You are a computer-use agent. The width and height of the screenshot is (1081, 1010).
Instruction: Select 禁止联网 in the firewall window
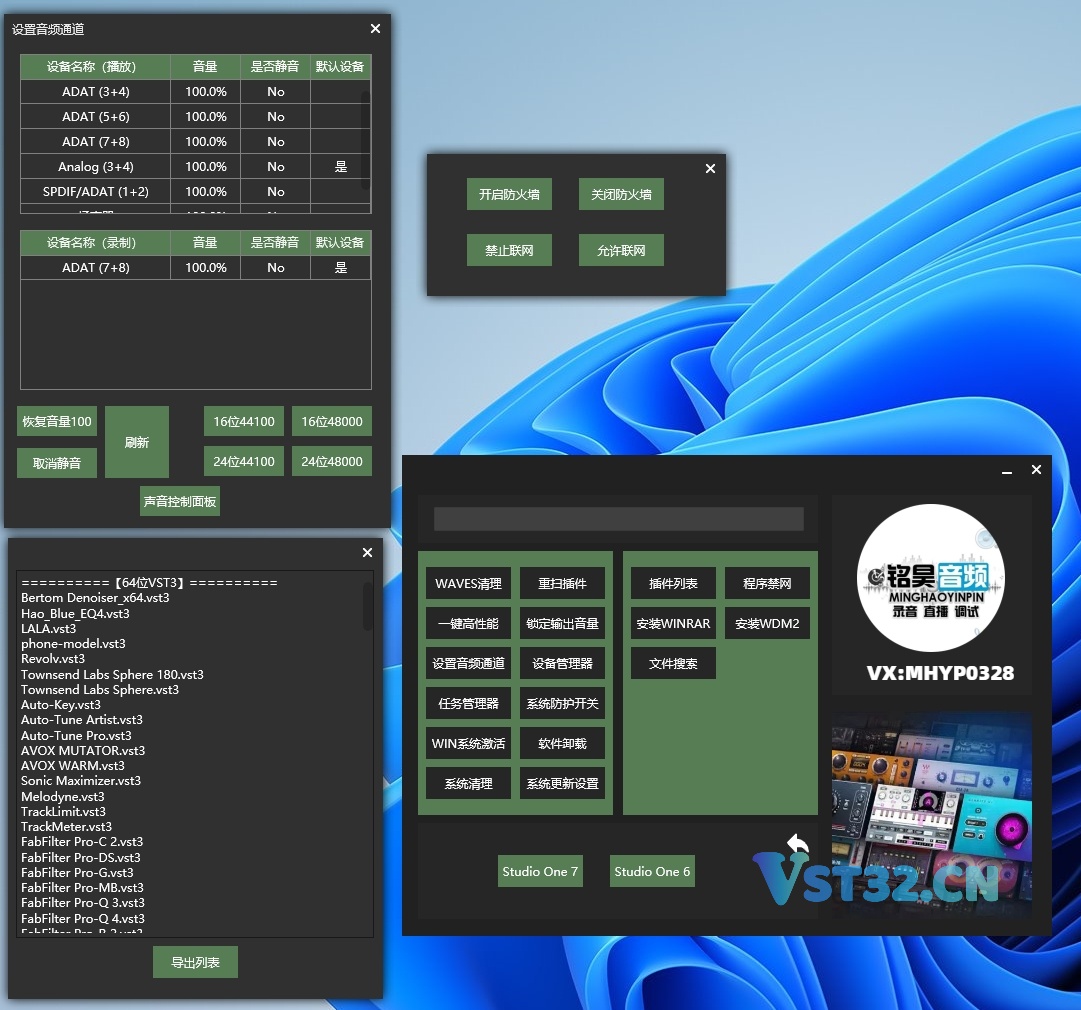(x=509, y=250)
